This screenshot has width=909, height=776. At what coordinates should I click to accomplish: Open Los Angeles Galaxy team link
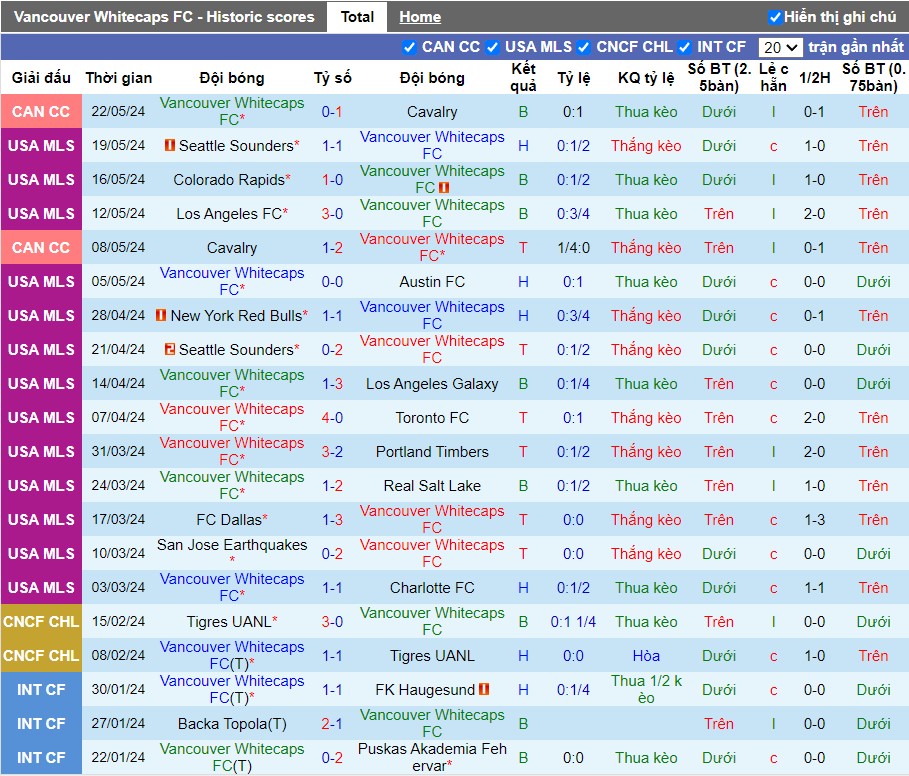click(432, 384)
